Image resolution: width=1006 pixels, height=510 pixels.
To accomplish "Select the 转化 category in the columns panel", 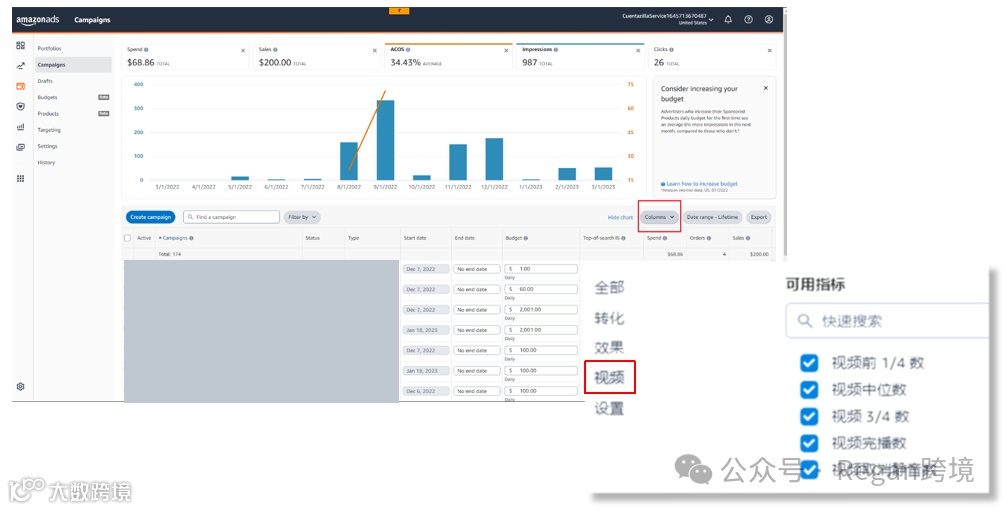I will click(x=609, y=318).
